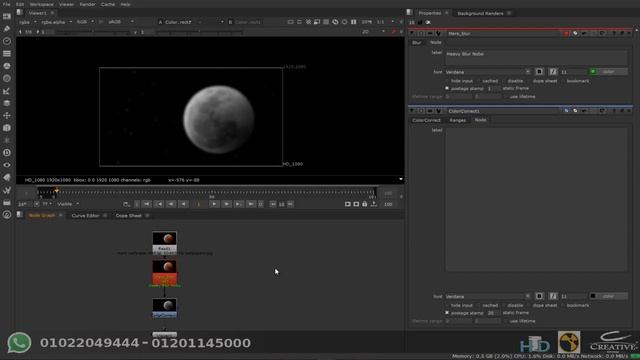Toggle hide input checkbox for Mars_blur
The image size is (640, 360).
pyautogui.click(x=447, y=81)
